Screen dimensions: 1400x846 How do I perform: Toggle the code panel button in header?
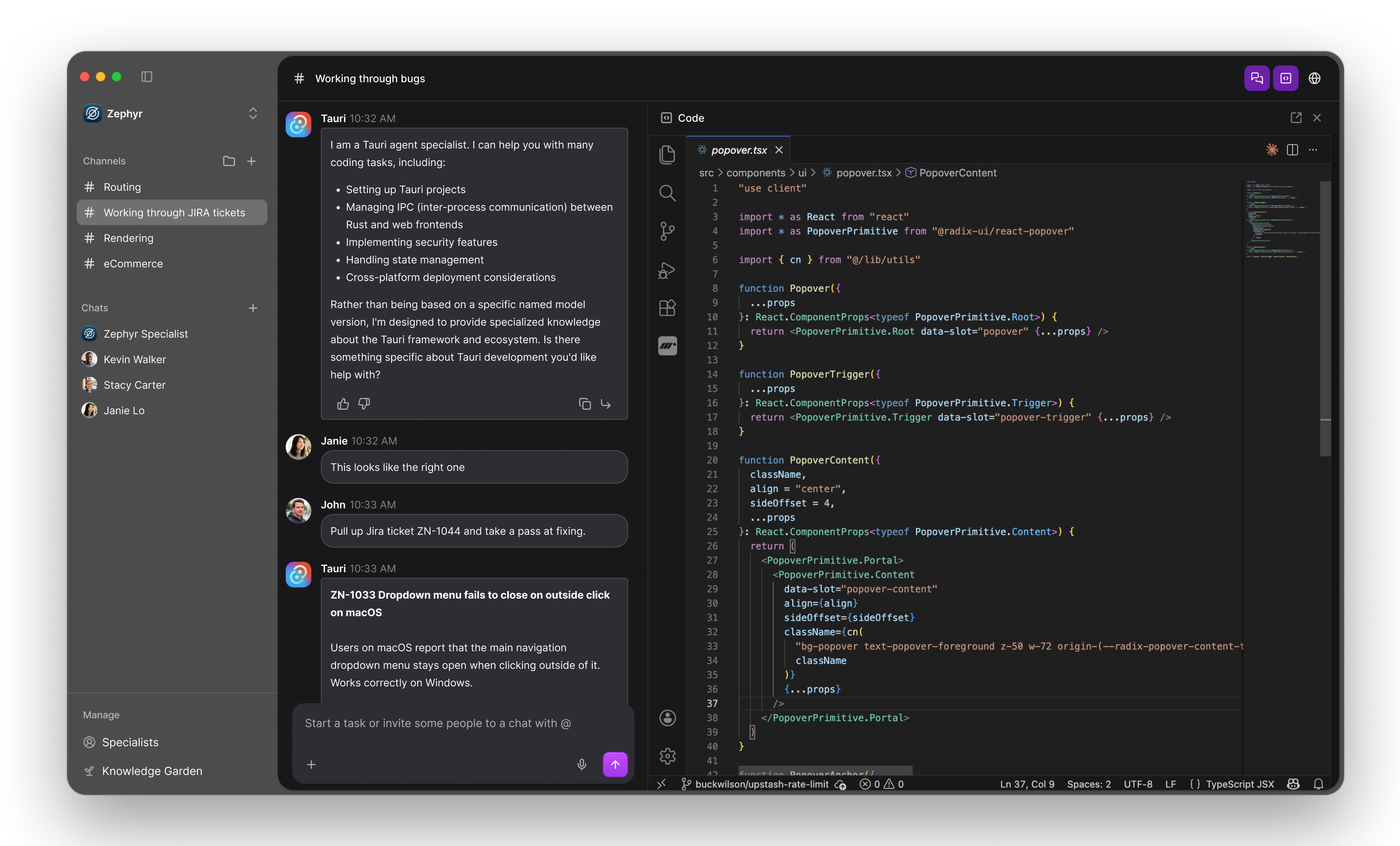[x=1285, y=78]
